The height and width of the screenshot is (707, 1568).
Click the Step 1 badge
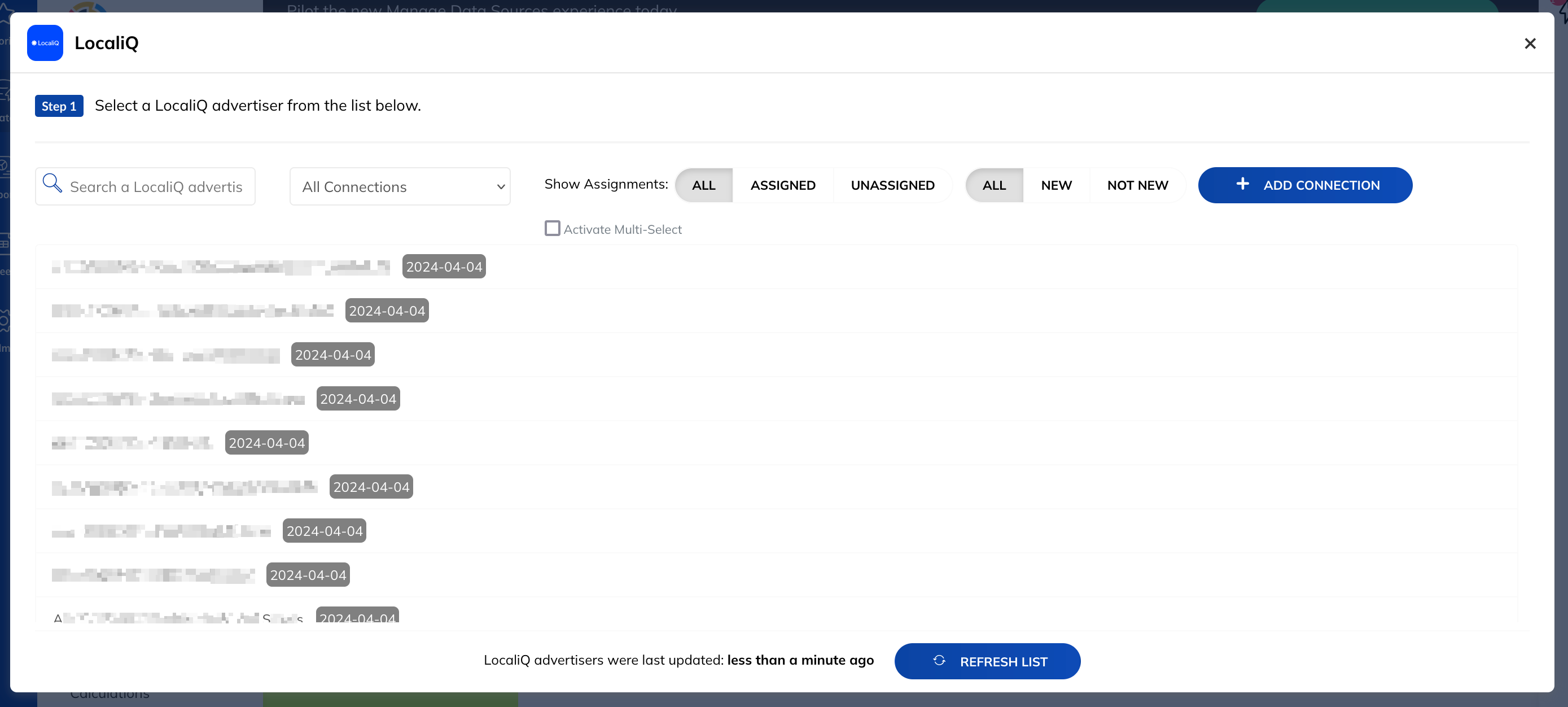(x=59, y=106)
